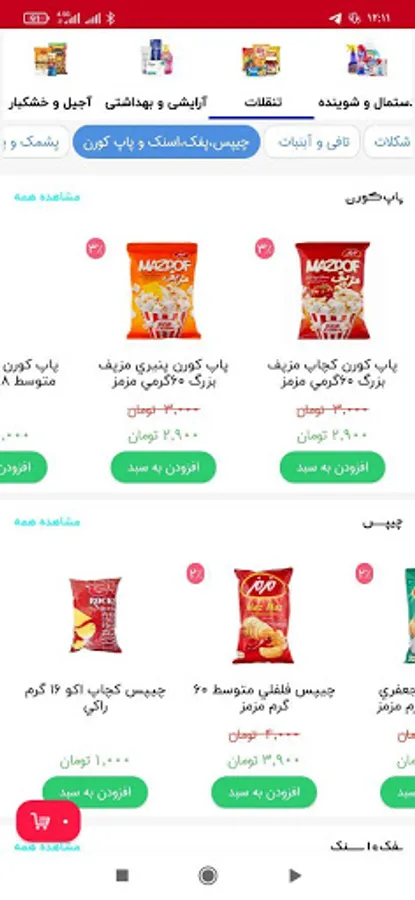
Task: Tap the Android home circle button
Action: pos(208,875)
